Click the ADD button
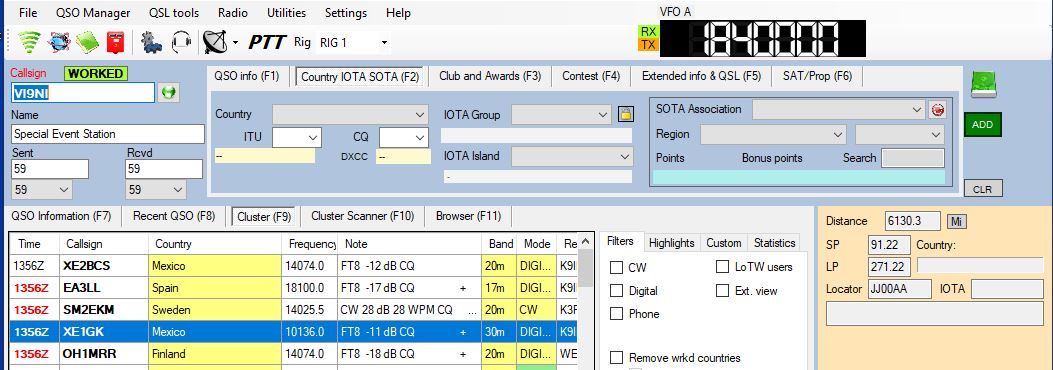 pos(982,124)
